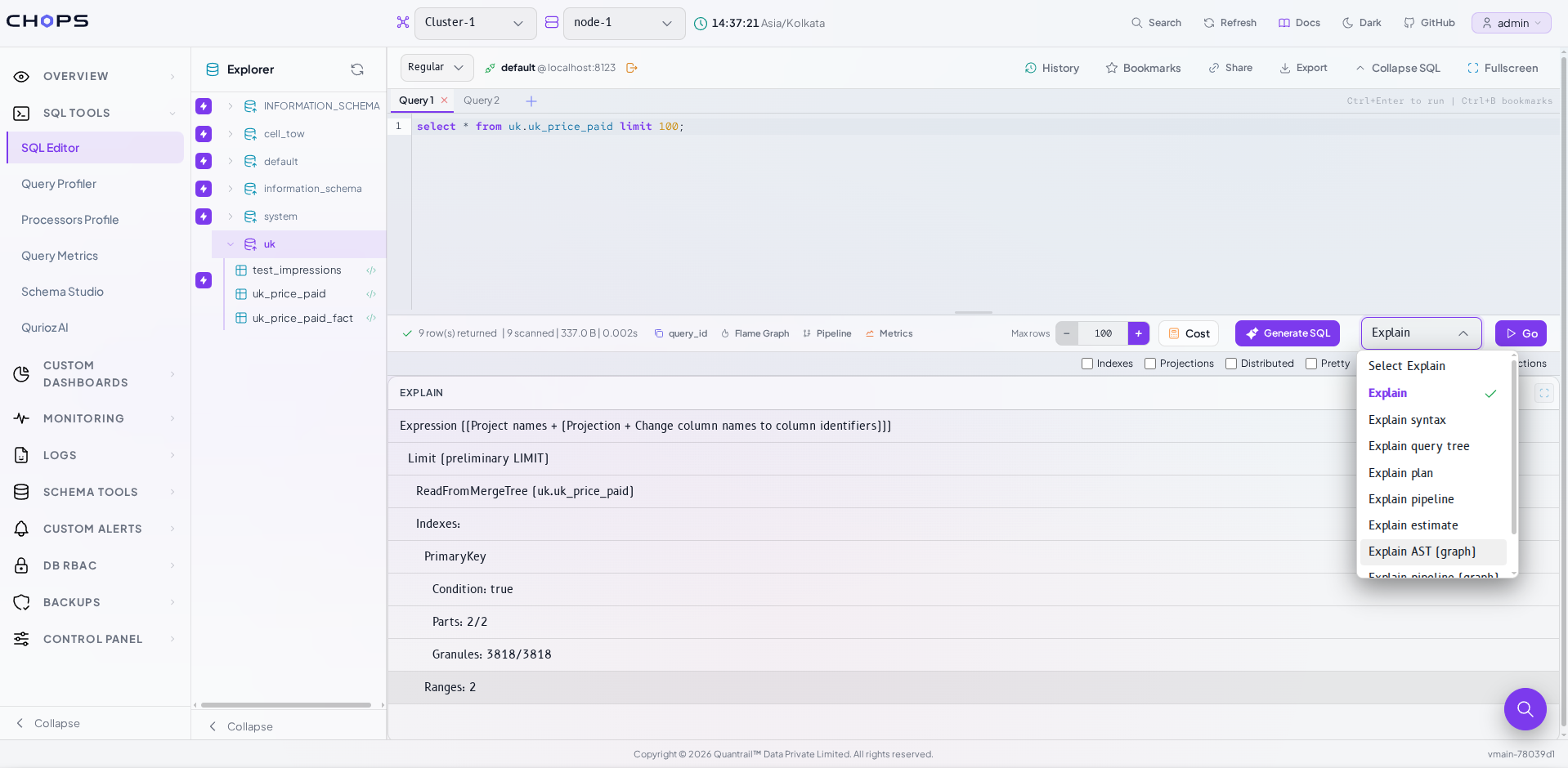Expand the INFORMATION_SCHEMA database node
This screenshot has height=768, width=1568.
[231, 106]
